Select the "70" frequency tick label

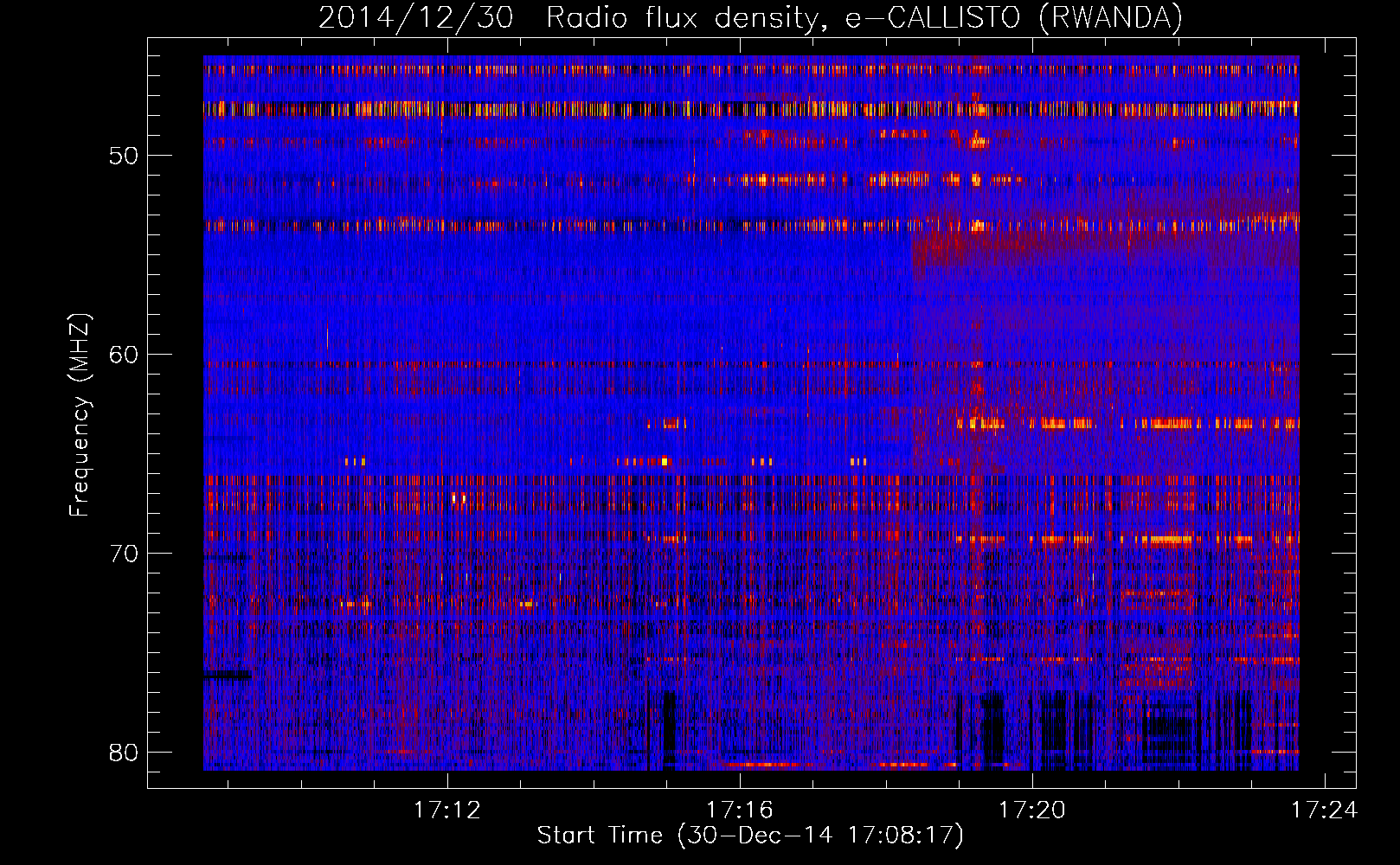coord(125,554)
